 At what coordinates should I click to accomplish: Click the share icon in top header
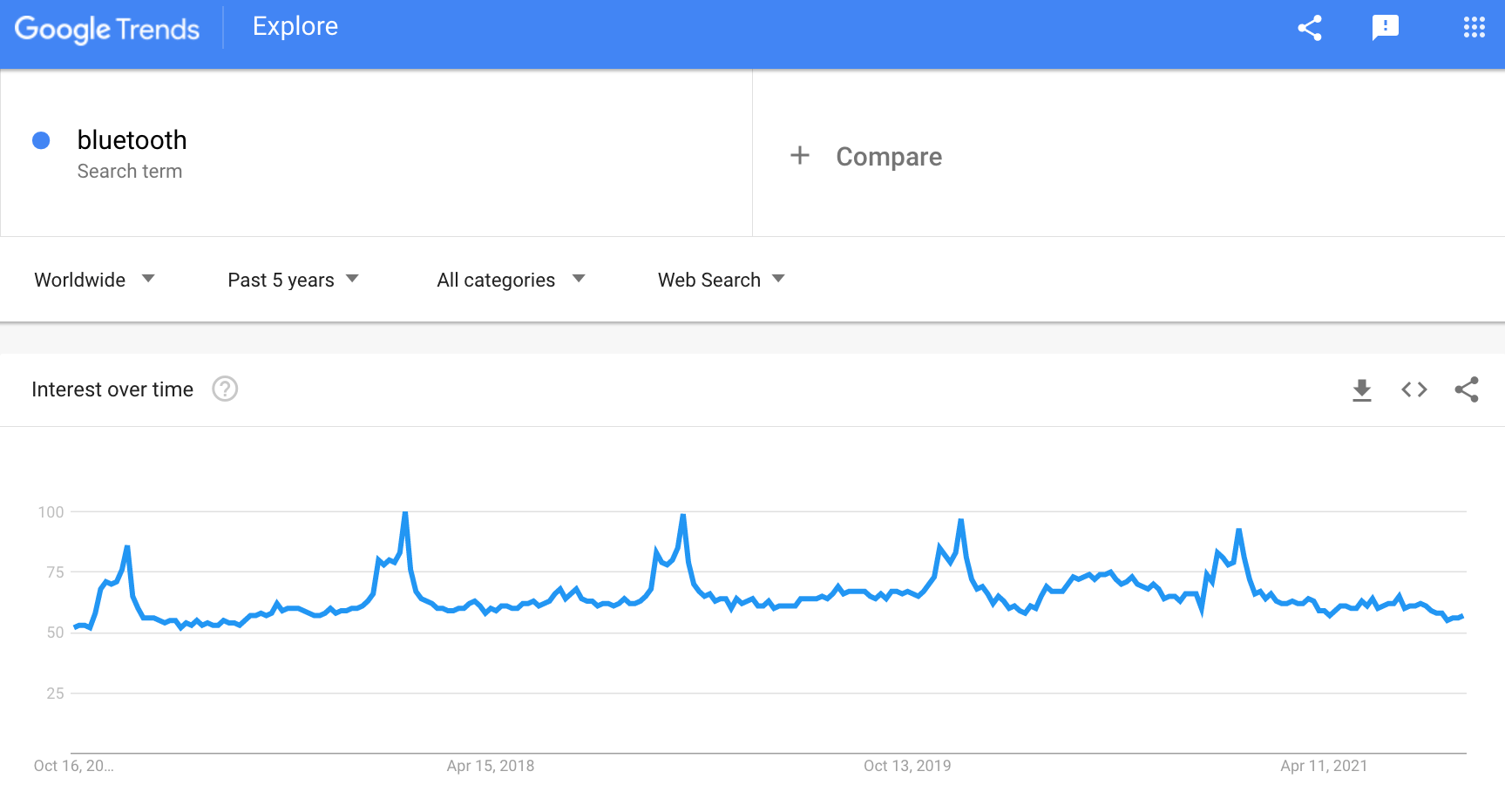coord(1309,28)
